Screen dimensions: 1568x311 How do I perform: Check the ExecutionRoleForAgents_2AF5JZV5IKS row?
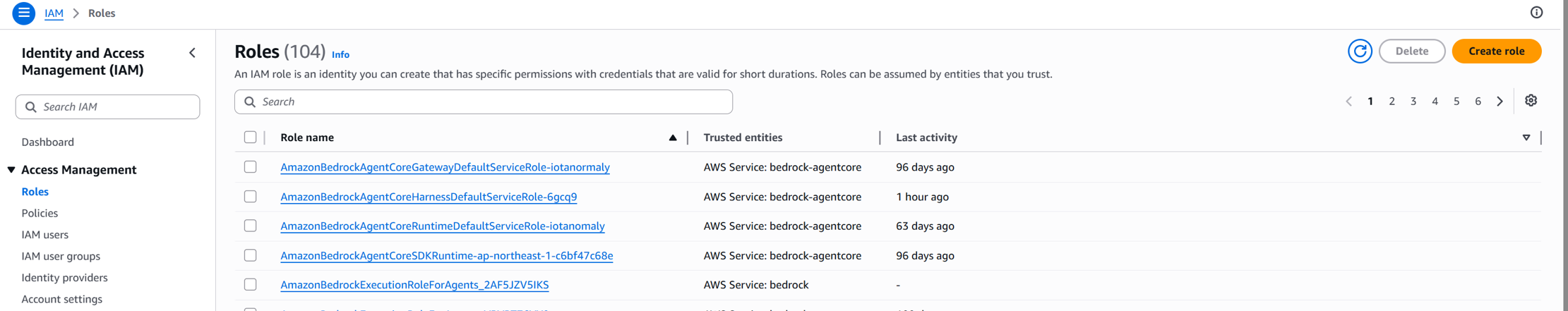tap(251, 285)
